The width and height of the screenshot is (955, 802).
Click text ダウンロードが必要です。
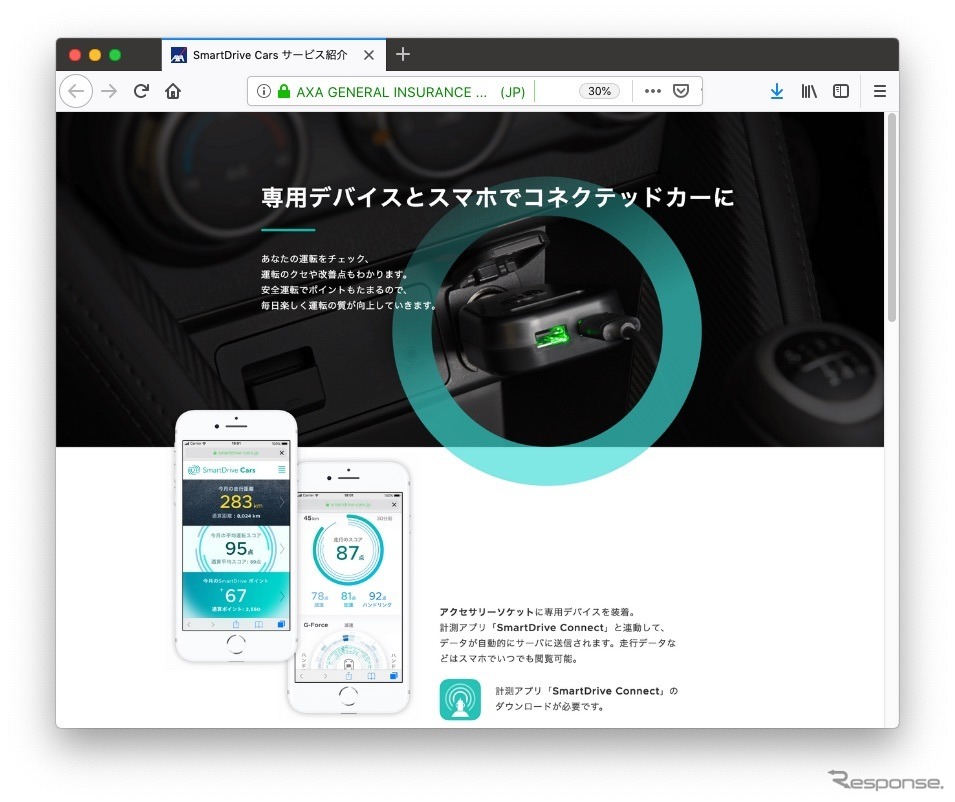coord(549,706)
